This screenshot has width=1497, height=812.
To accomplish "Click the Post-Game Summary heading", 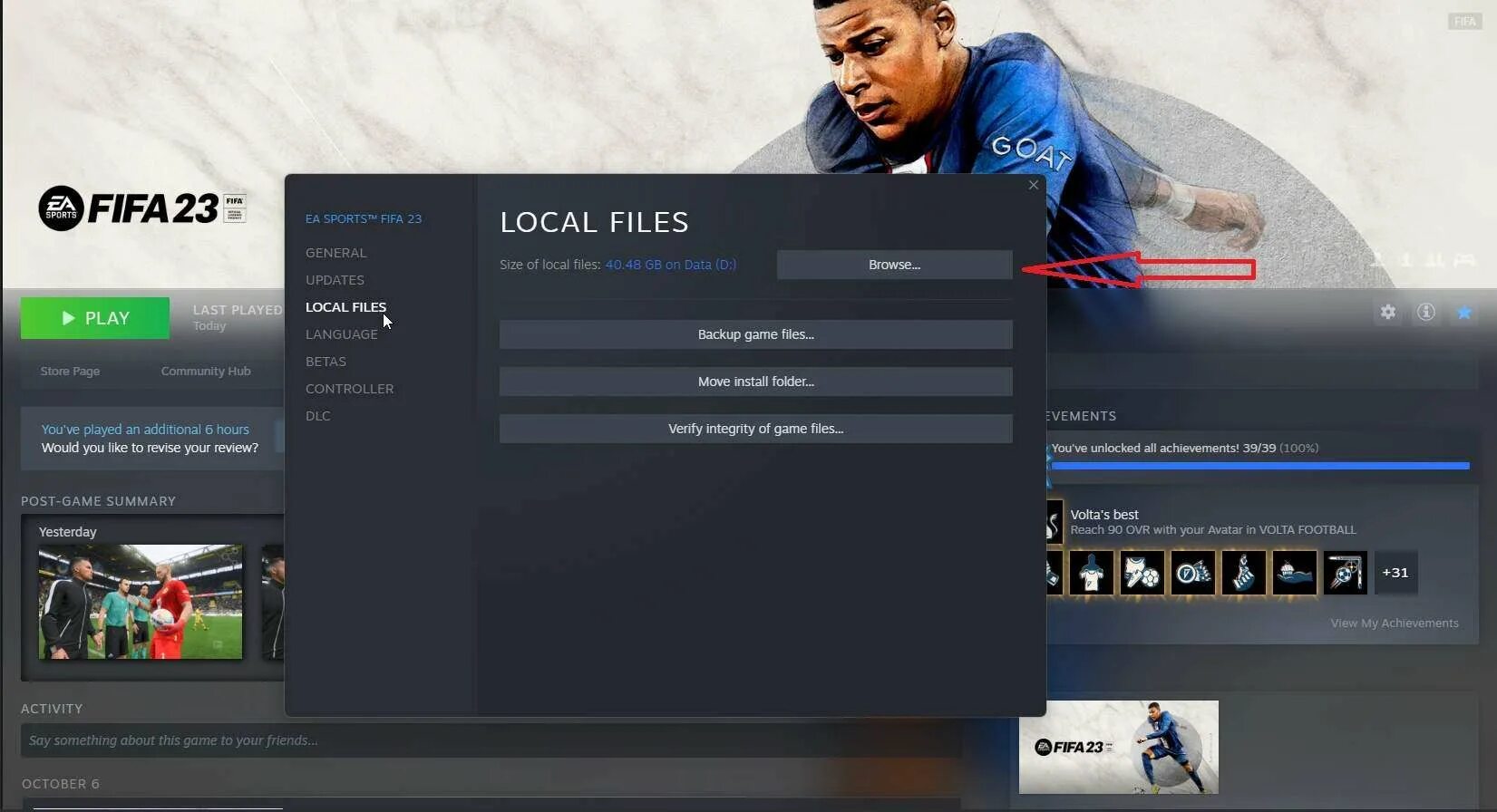I will click(98, 501).
